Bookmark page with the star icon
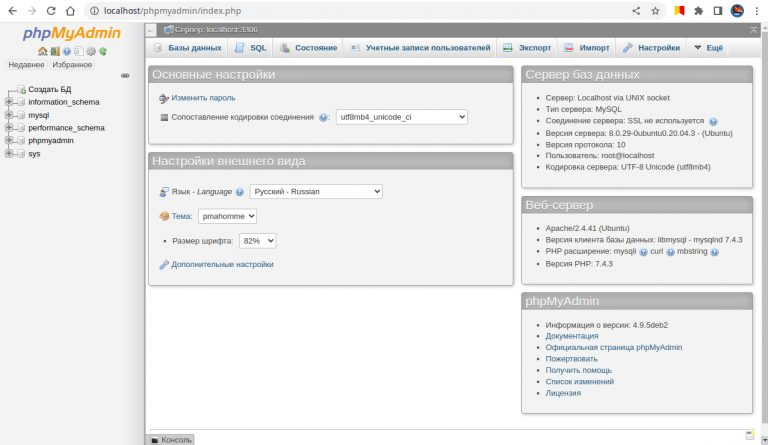This screenshot has width=768, height=445. 656,10
